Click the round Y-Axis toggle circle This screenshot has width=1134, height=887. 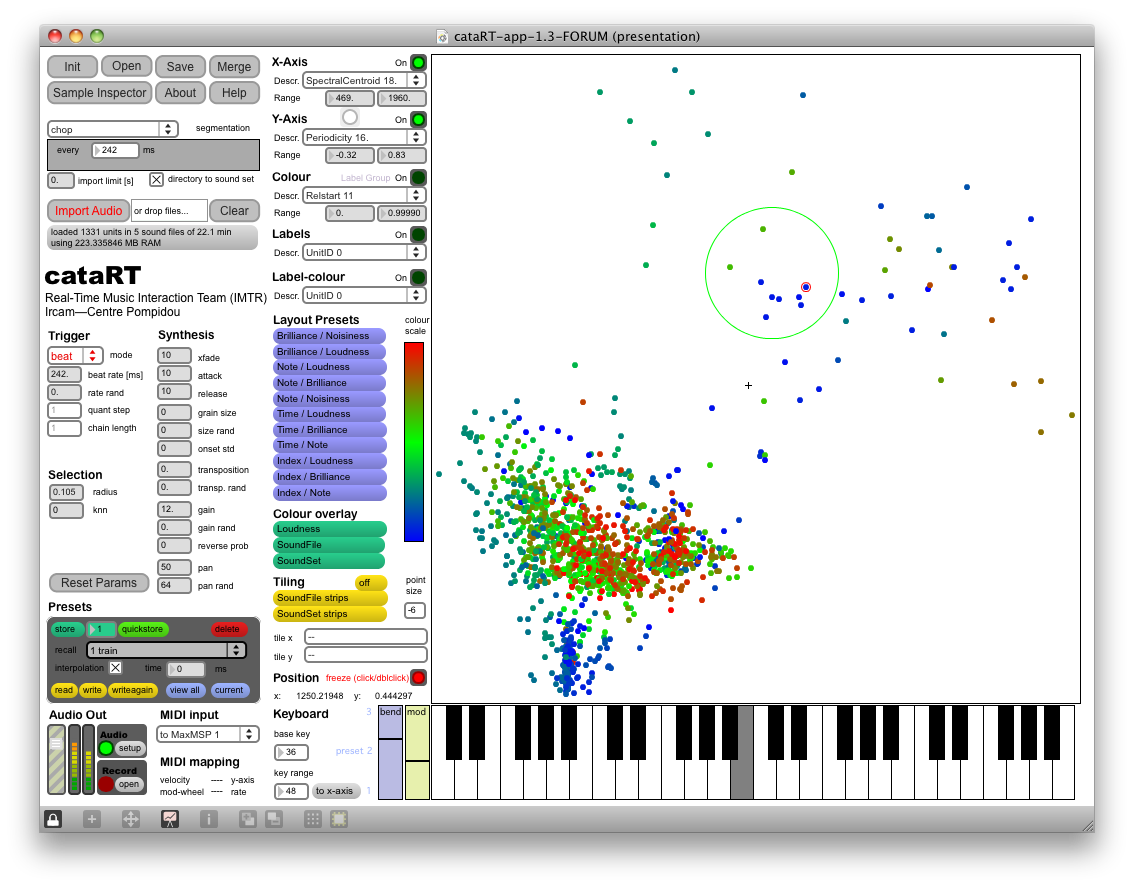pos(350,116)
